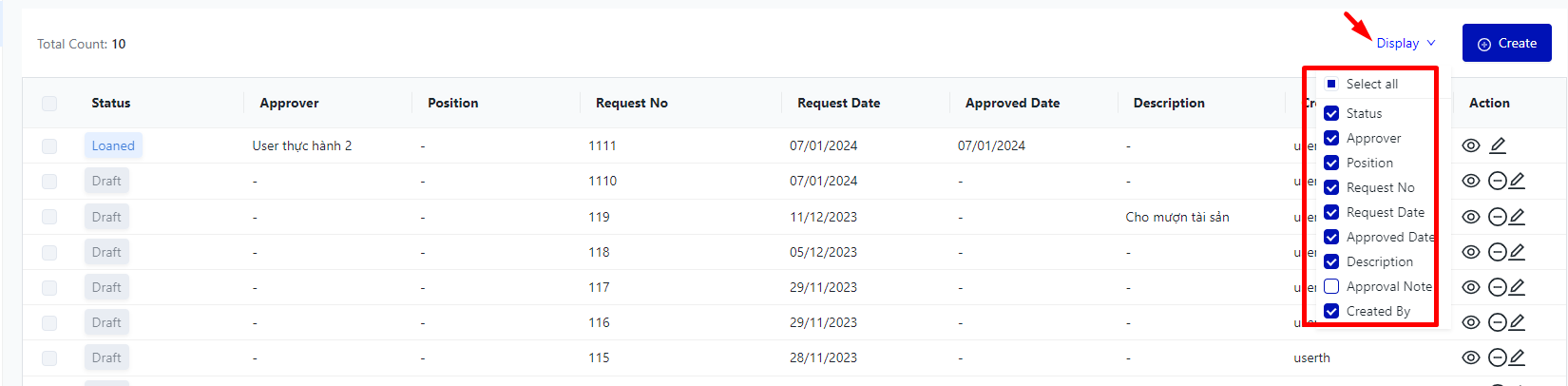1568x386 pixels.
Task: Collapse the Display columns dropdown
Action: 1397,43
